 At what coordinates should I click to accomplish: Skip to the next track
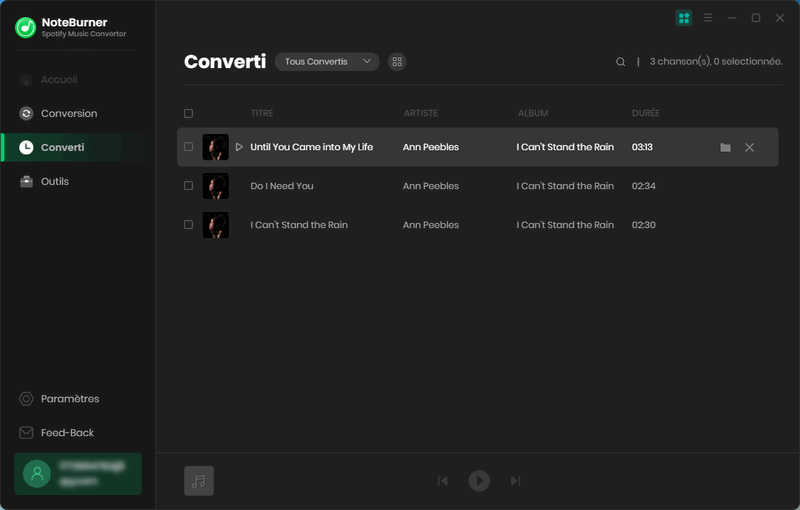[x=515, y=481]
